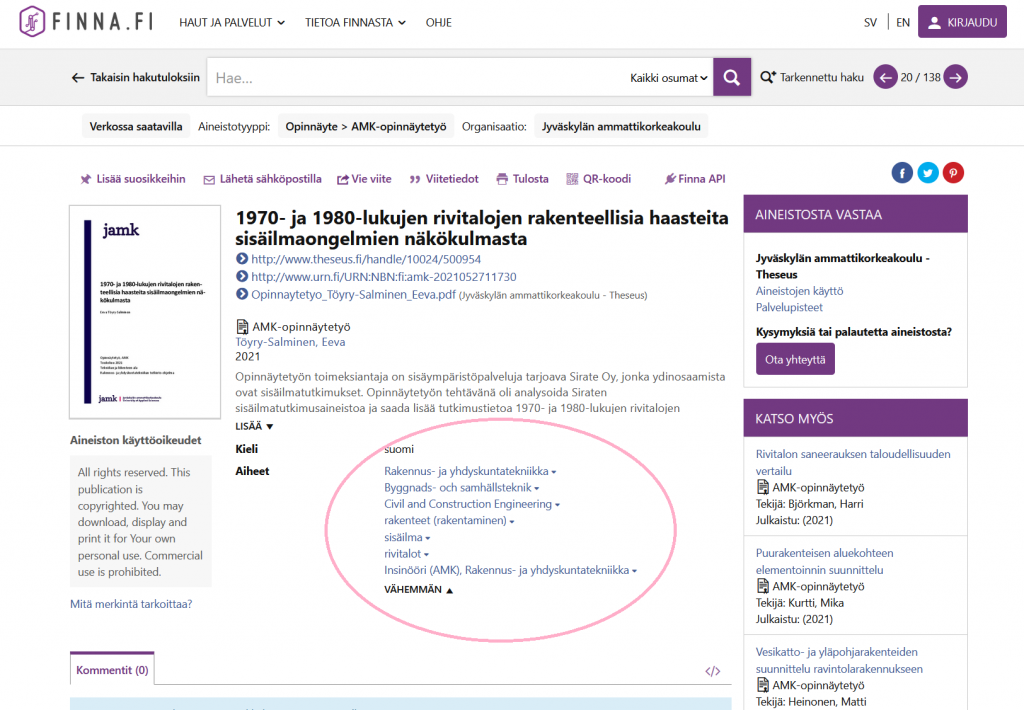The height and width of the screenshot is (710, 1024).
Task: Share record on Facebook icon
Action: (902, 173)
